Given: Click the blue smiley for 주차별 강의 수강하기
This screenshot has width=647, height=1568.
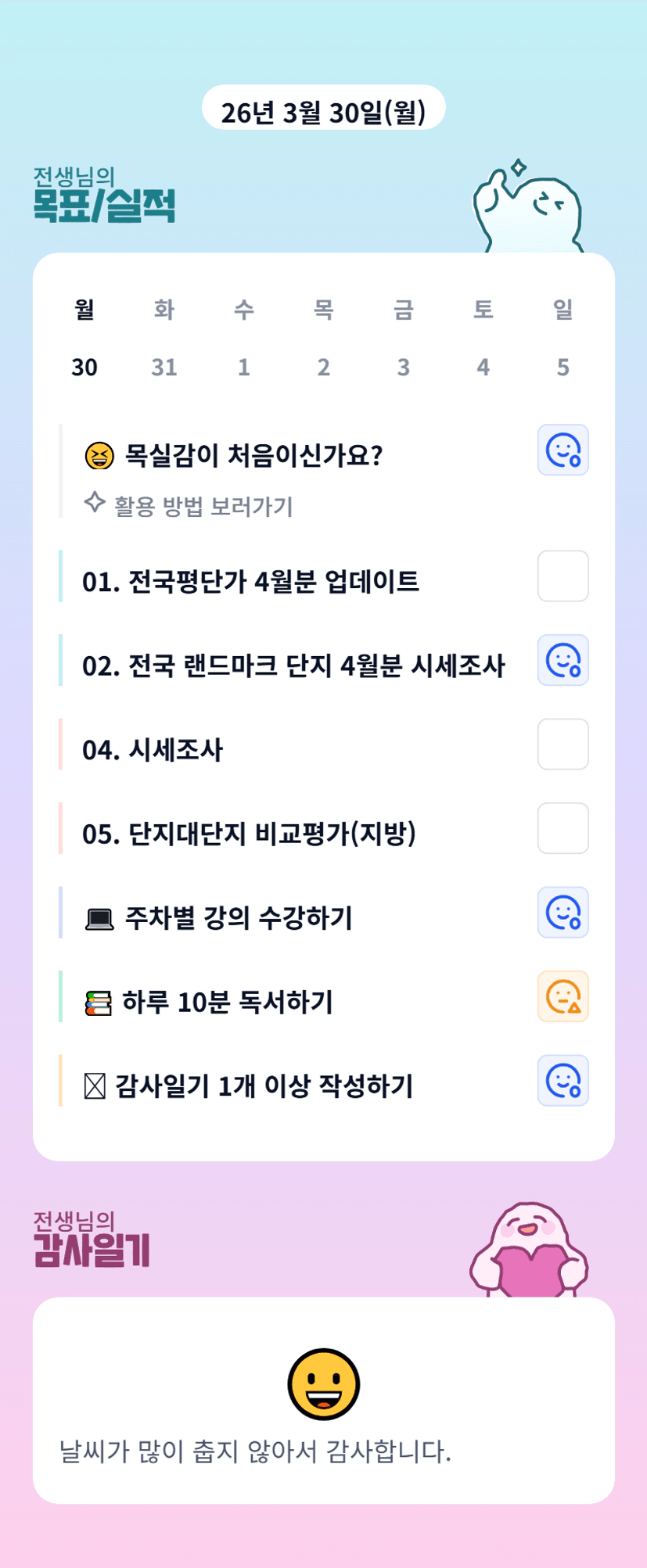Looking at the screenshot, I should 563,913.
